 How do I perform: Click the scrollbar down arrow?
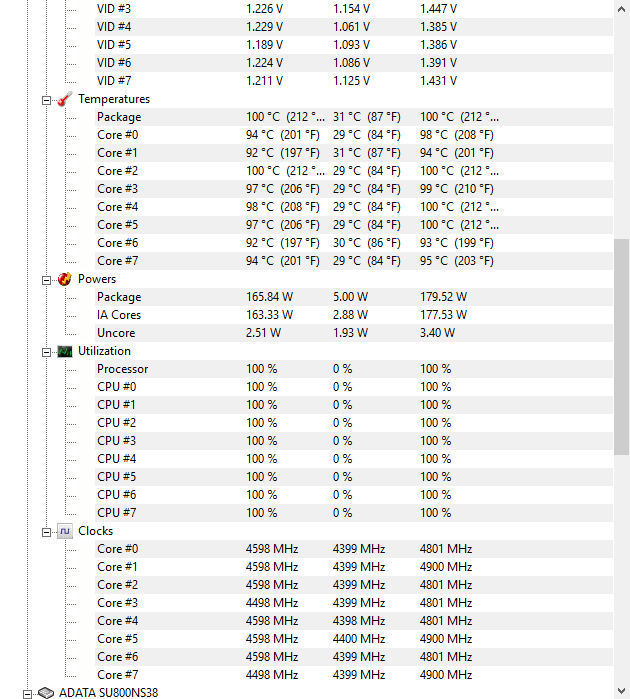coord(622,691)
